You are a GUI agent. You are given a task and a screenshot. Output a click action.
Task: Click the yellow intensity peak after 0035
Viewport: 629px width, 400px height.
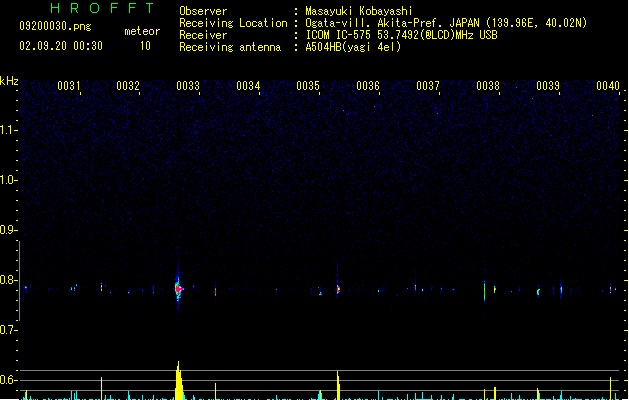[x=338, y=385]
